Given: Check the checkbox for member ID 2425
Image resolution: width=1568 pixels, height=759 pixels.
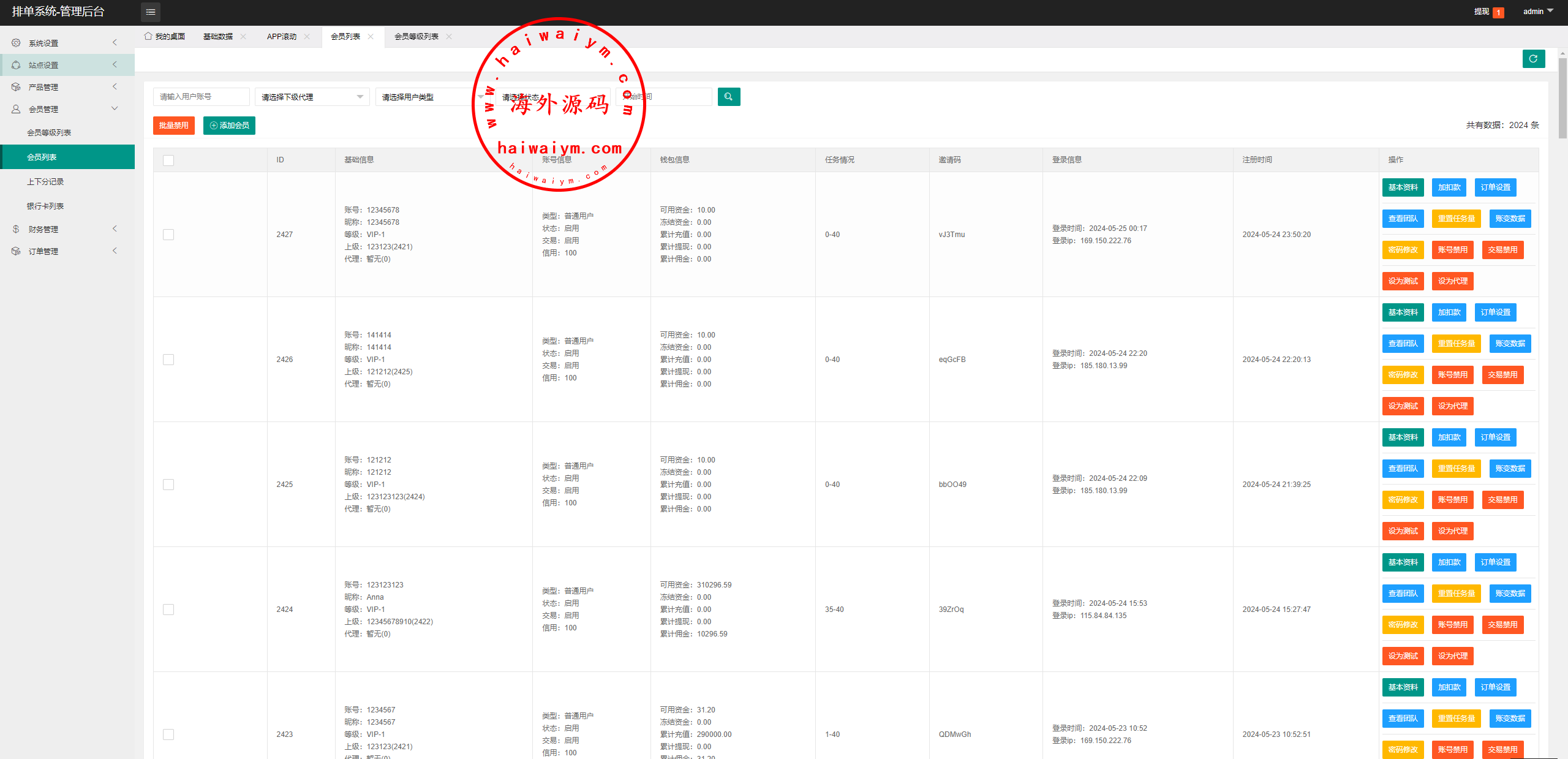Looking at the screenshot, I should tap(168, 485).
